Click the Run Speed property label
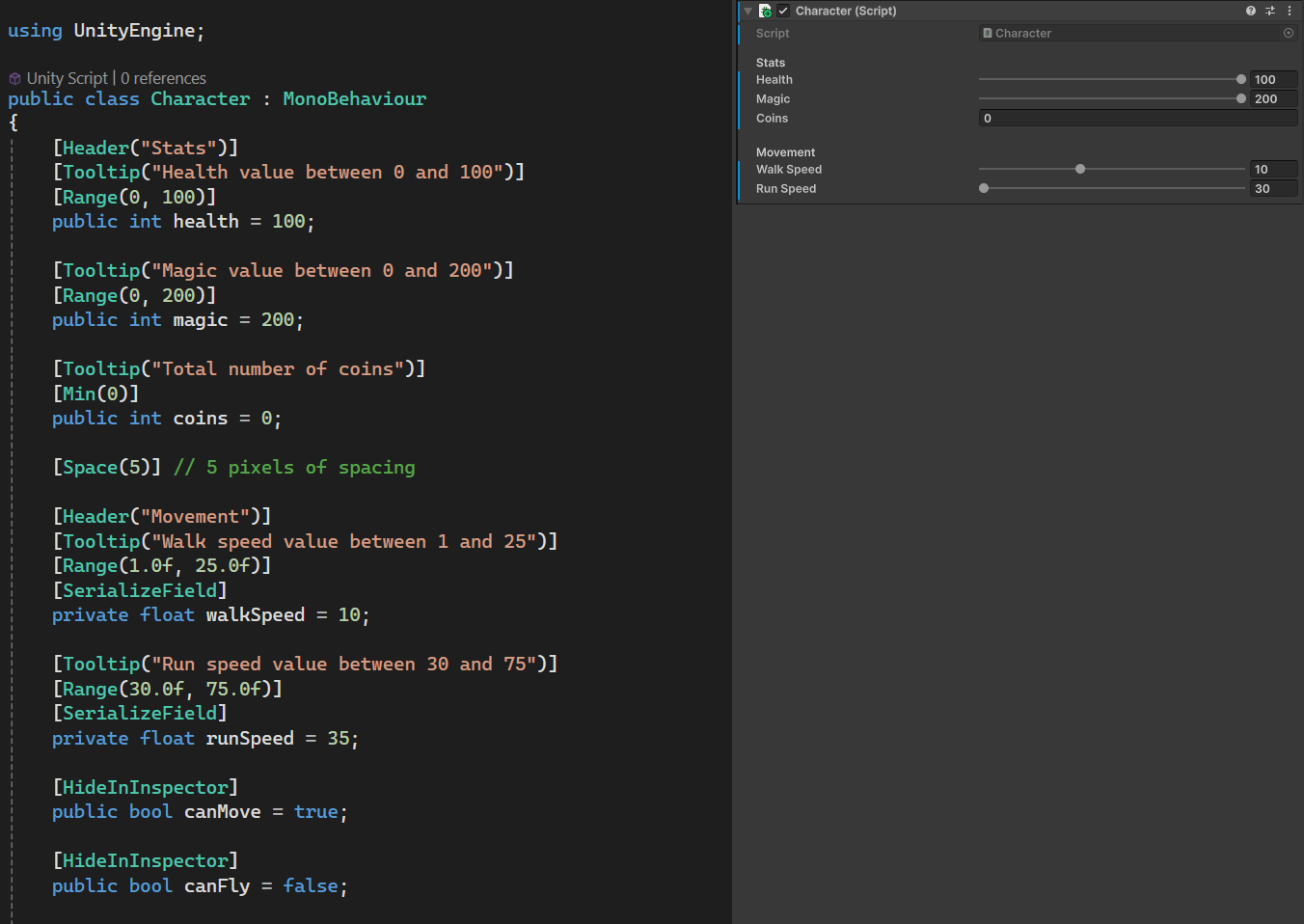The width and height of the screenshot is (1304, 924). 786,189
